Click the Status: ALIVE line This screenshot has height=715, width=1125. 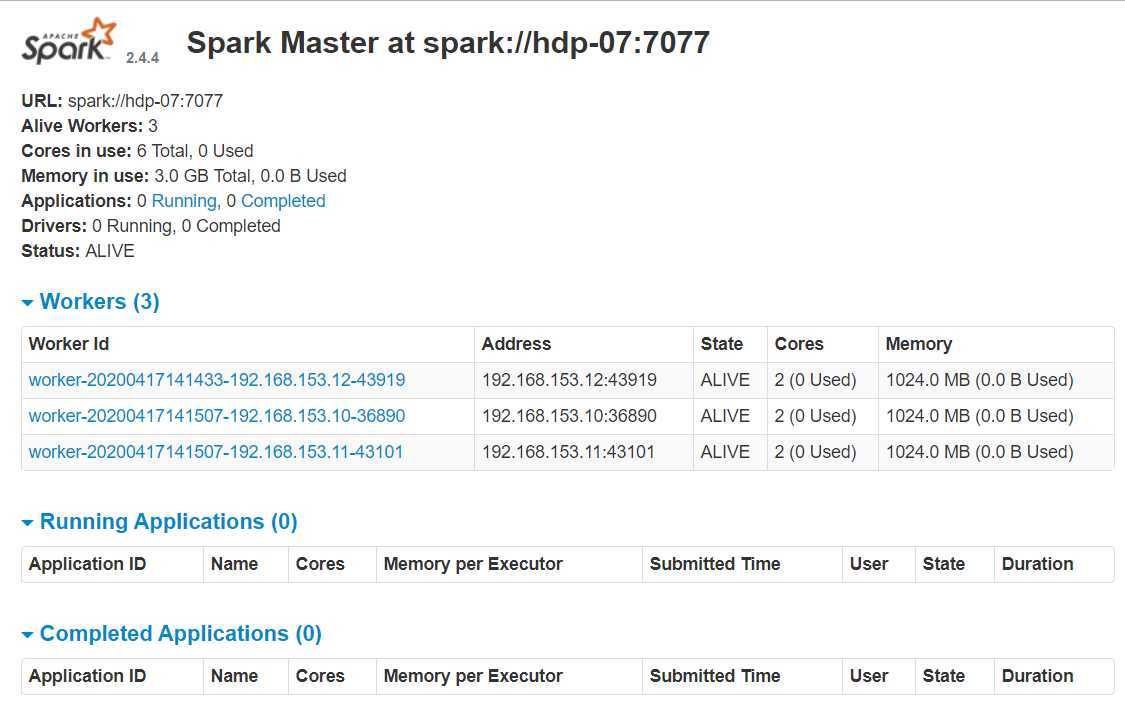[x=78, y=251]
